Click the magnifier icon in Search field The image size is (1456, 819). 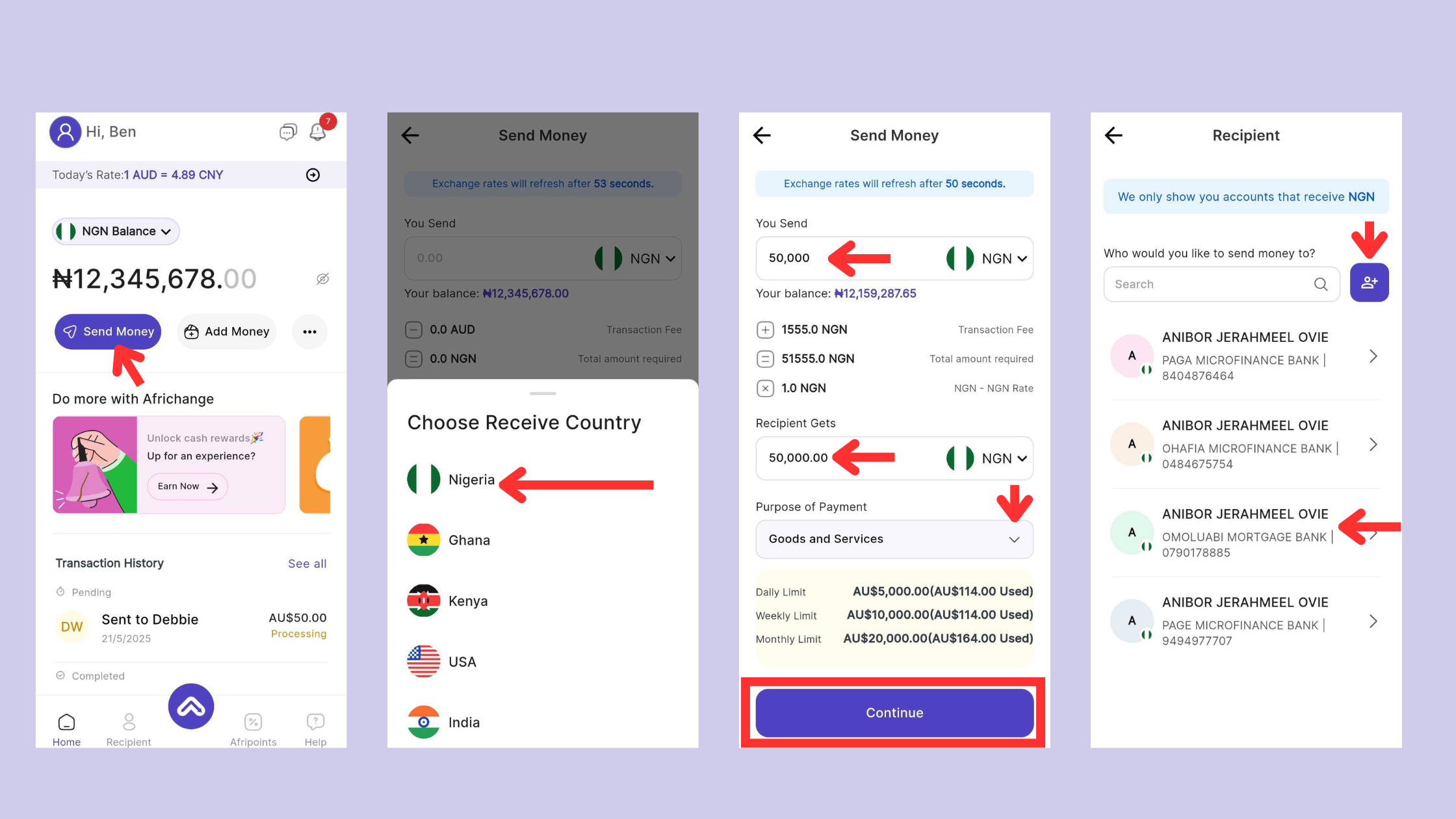point(1320,284)
